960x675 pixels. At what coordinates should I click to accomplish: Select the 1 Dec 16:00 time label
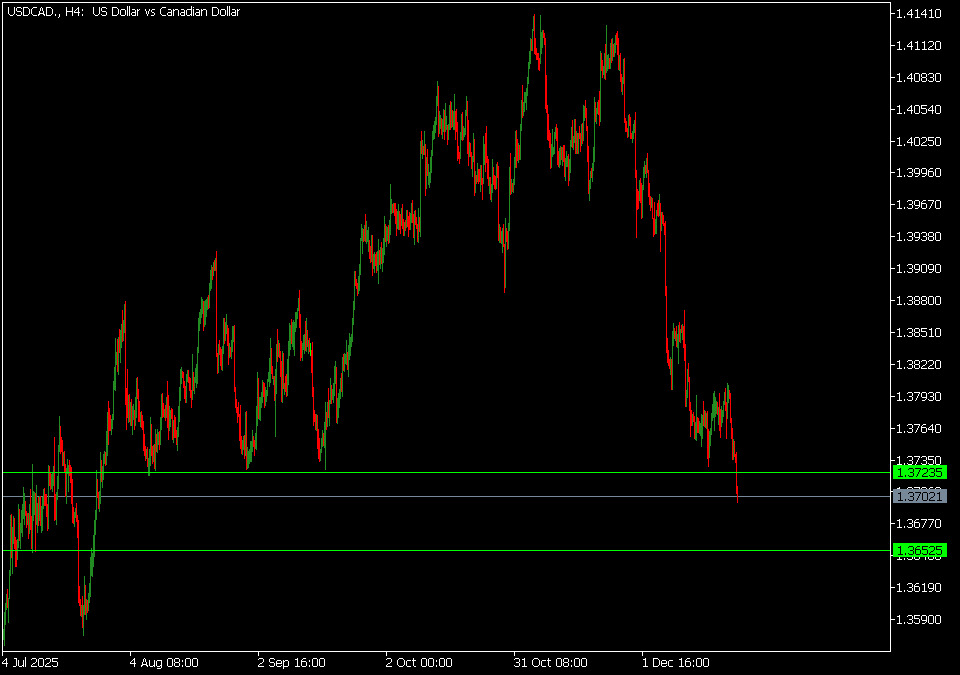[x=676, y=662]
